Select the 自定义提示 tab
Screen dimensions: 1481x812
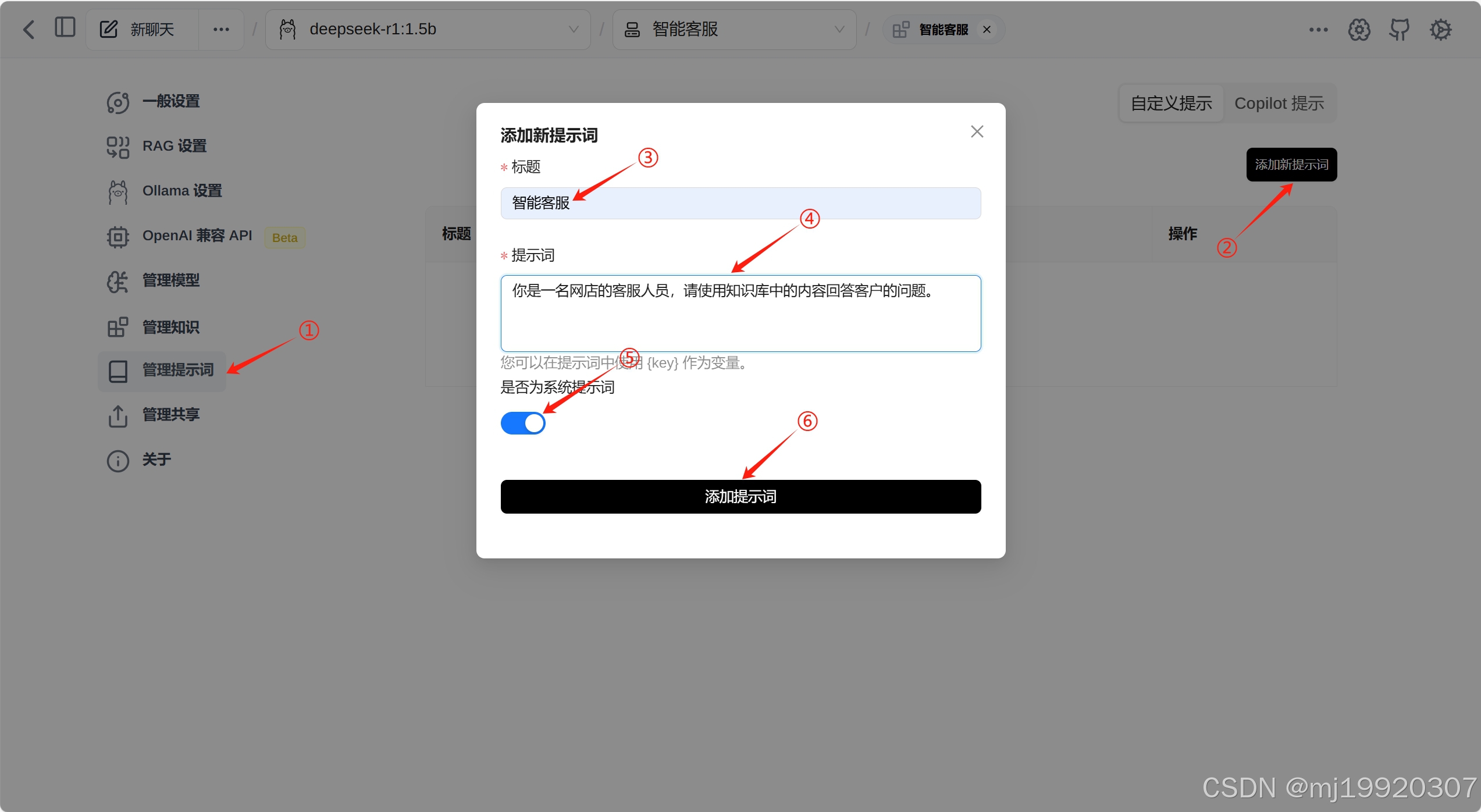click(x=1171, y=104)
